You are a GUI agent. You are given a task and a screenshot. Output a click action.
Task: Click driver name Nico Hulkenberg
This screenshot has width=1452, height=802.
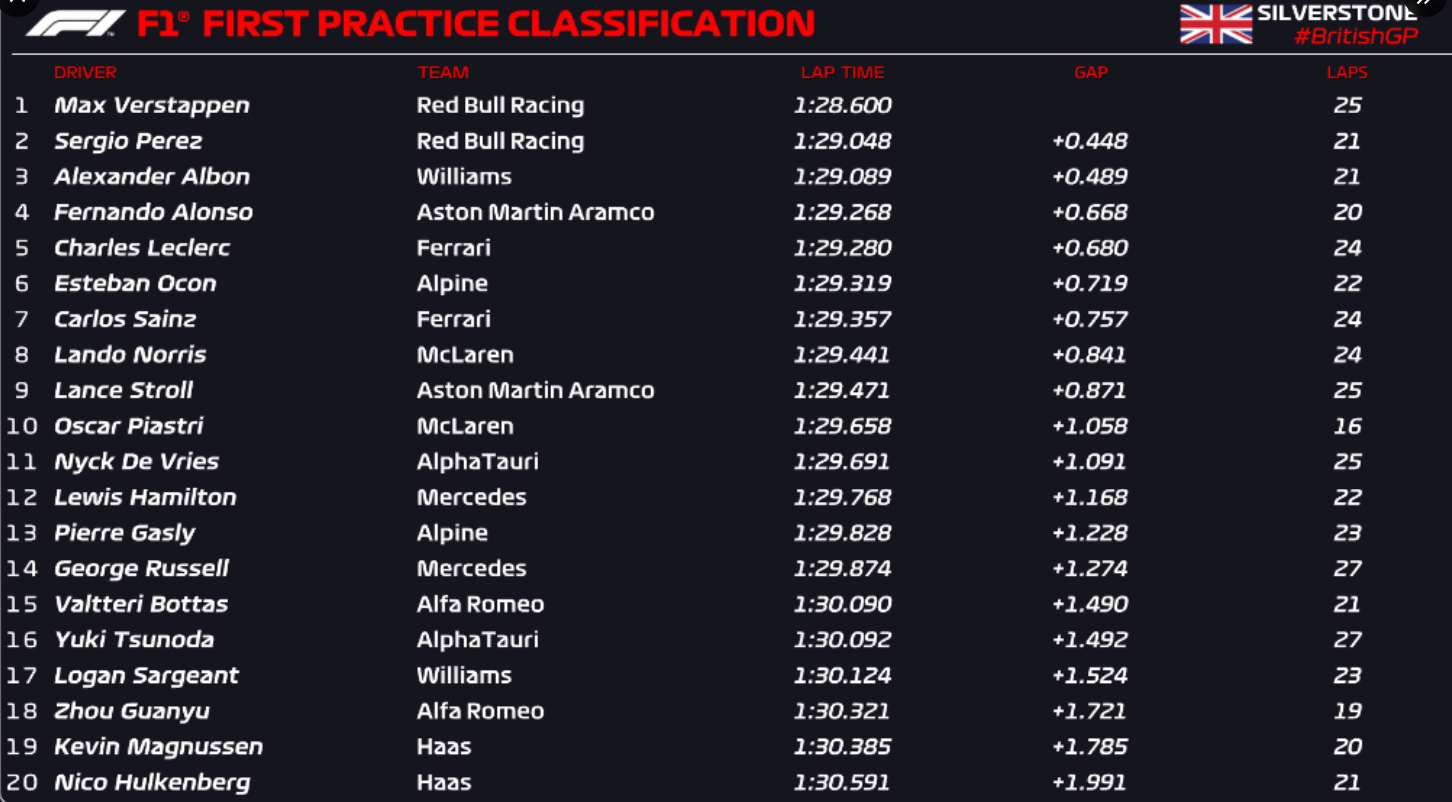[152, 782]
